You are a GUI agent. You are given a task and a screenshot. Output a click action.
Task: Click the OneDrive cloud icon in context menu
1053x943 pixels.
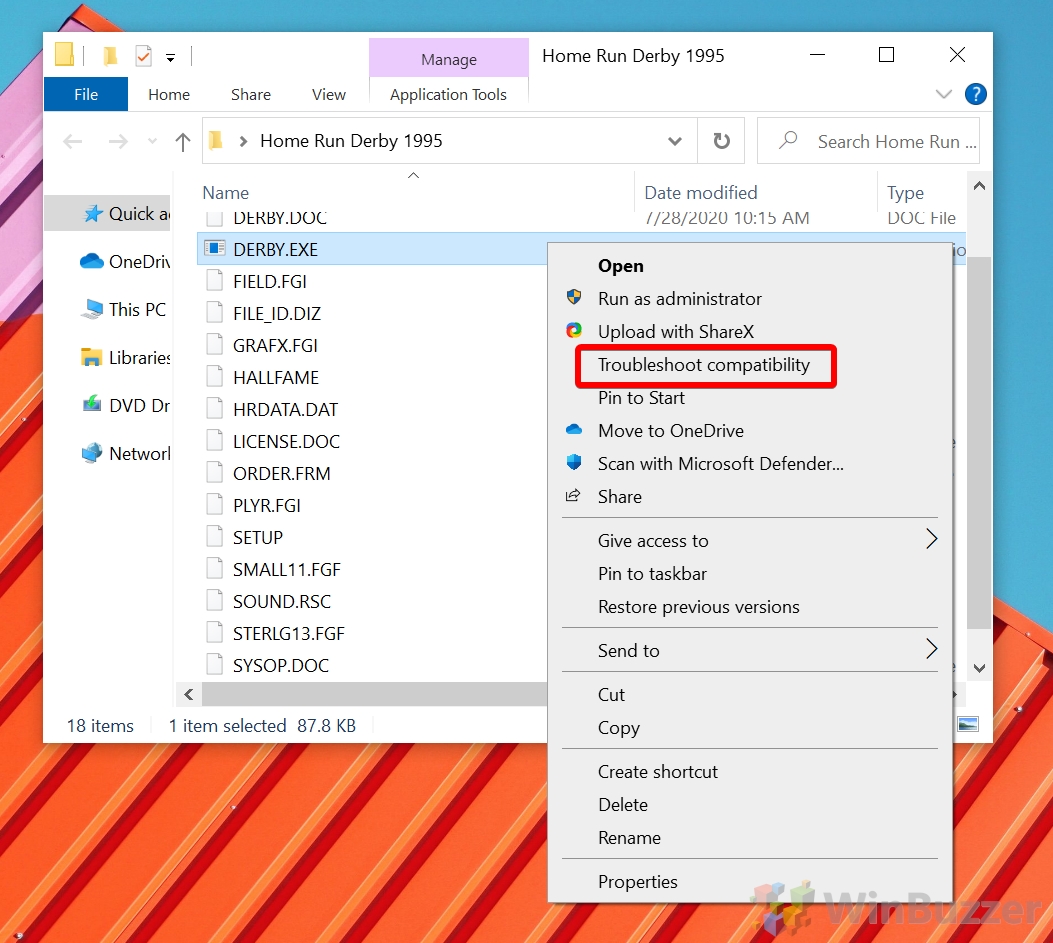pos(574,430)
